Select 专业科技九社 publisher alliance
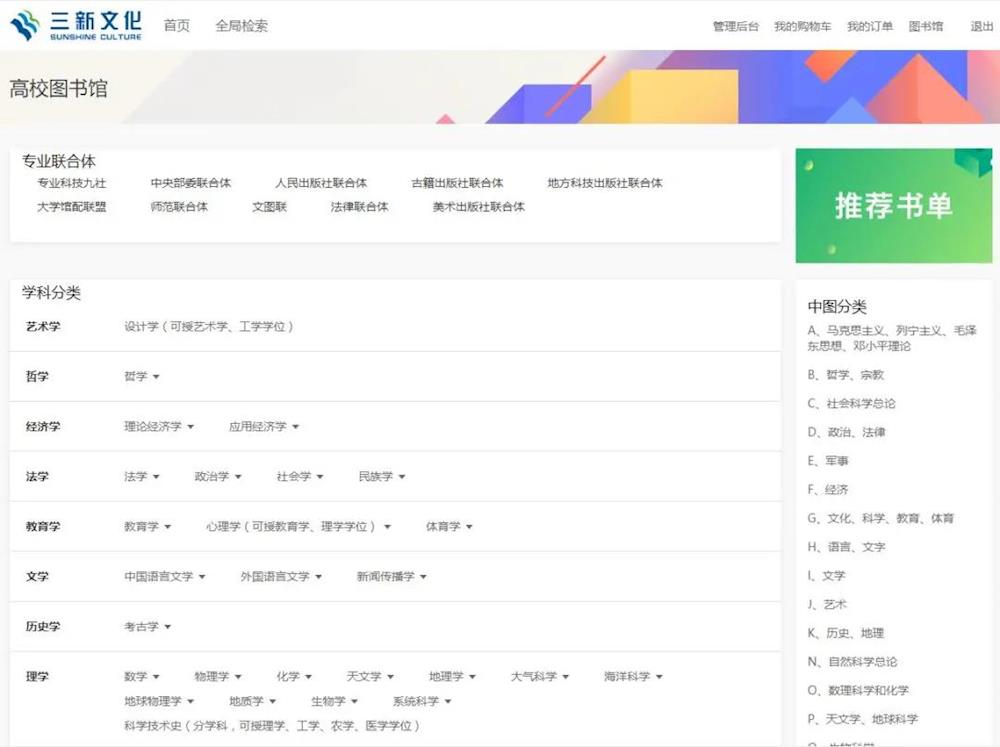1000x747 pixels. pos(71,183)
